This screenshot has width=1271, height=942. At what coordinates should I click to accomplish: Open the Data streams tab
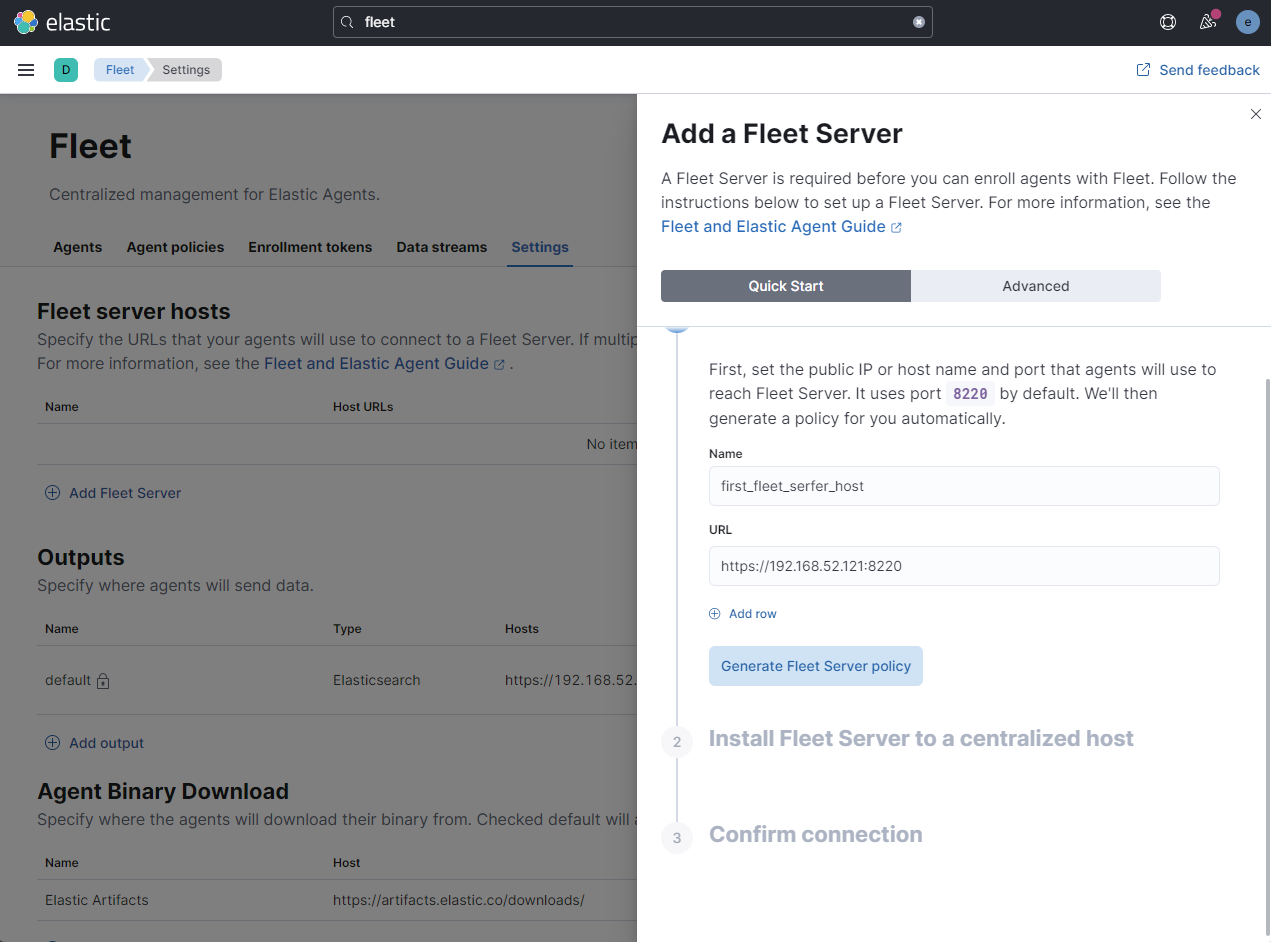[442, 247]
